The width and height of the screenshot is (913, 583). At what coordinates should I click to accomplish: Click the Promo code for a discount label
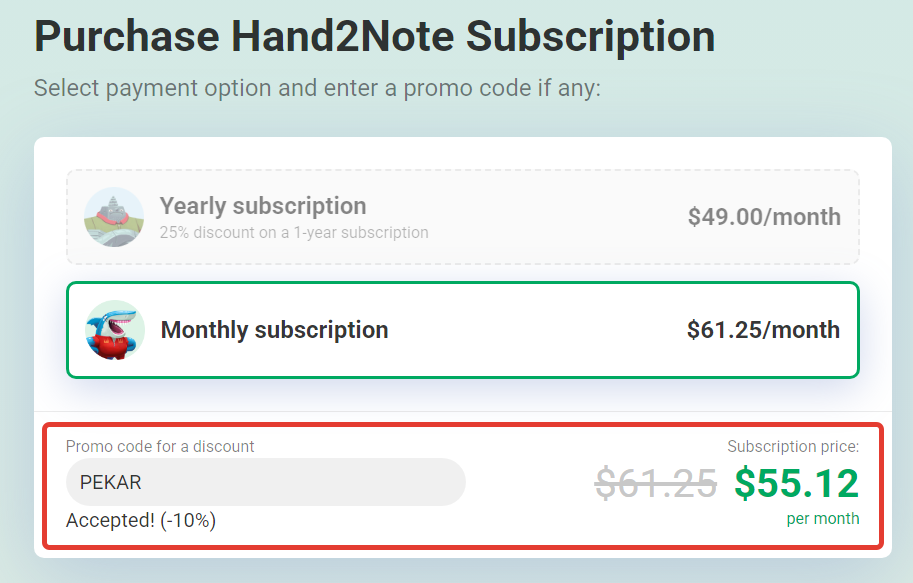click(x=160, y=447)
